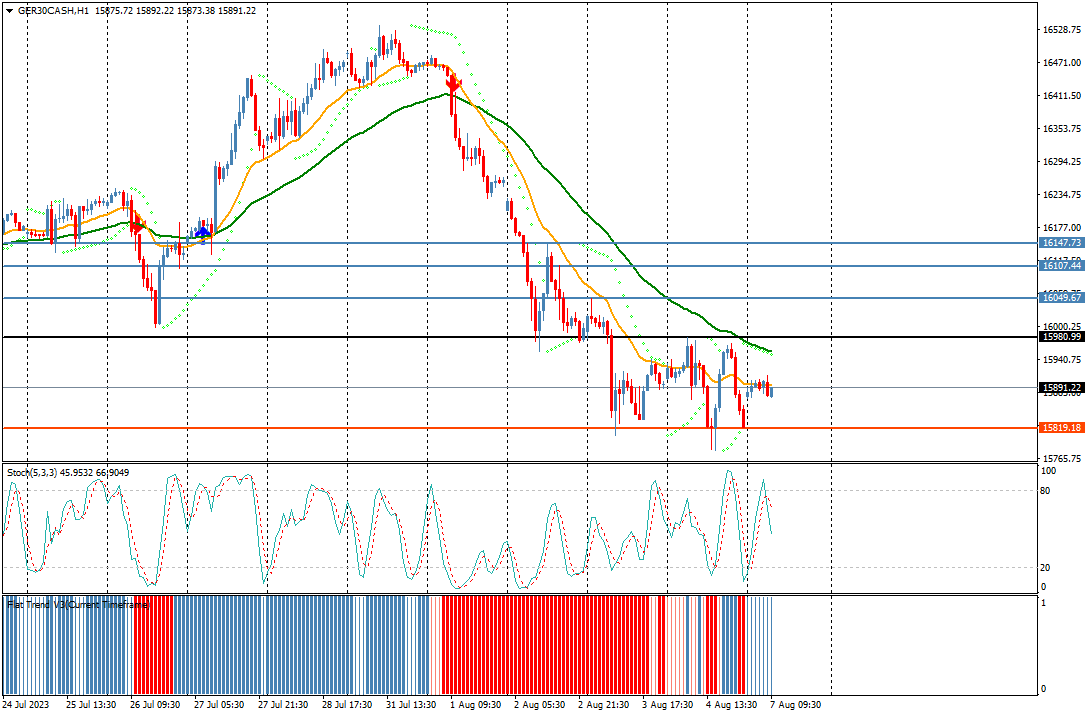1088x716 pixels.
Task: Click the 7 Aug 09:30 time label
Action: coord(796,704)
